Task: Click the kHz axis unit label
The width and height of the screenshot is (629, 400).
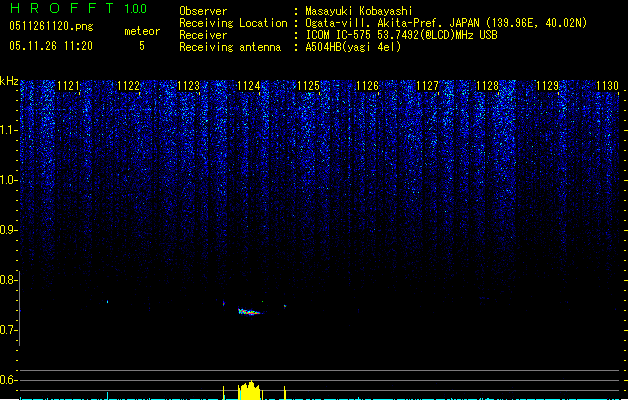Action: (x=9, y=81)
